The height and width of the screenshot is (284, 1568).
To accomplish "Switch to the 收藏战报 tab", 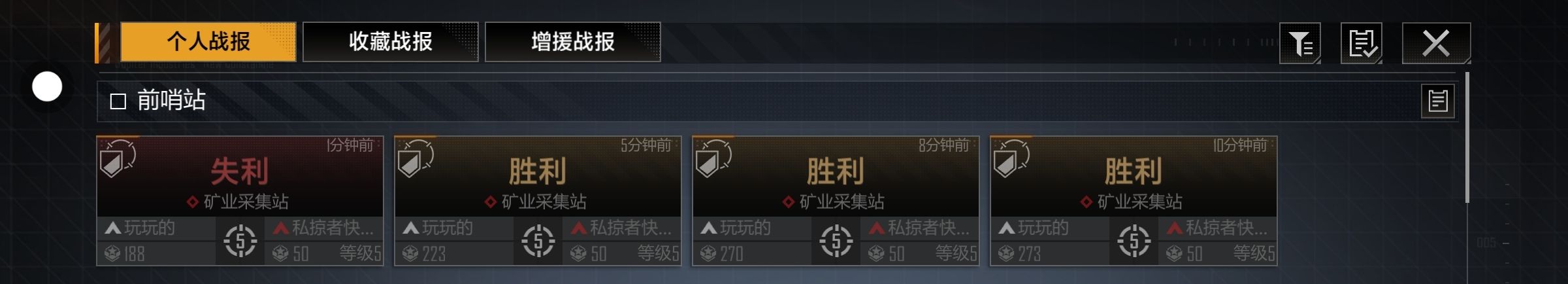I will [390, 42].
